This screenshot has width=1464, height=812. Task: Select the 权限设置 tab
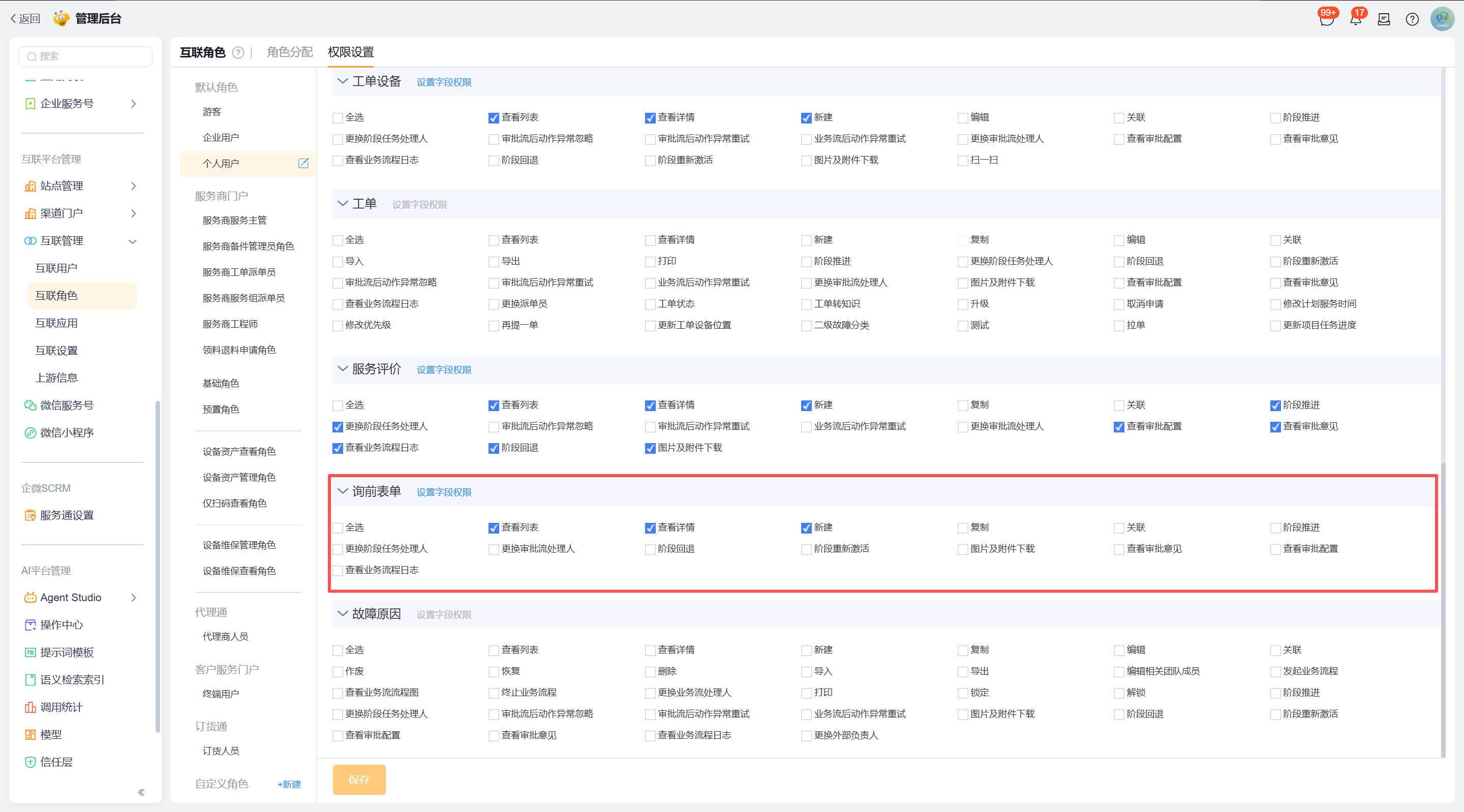[x=351, y=52]
